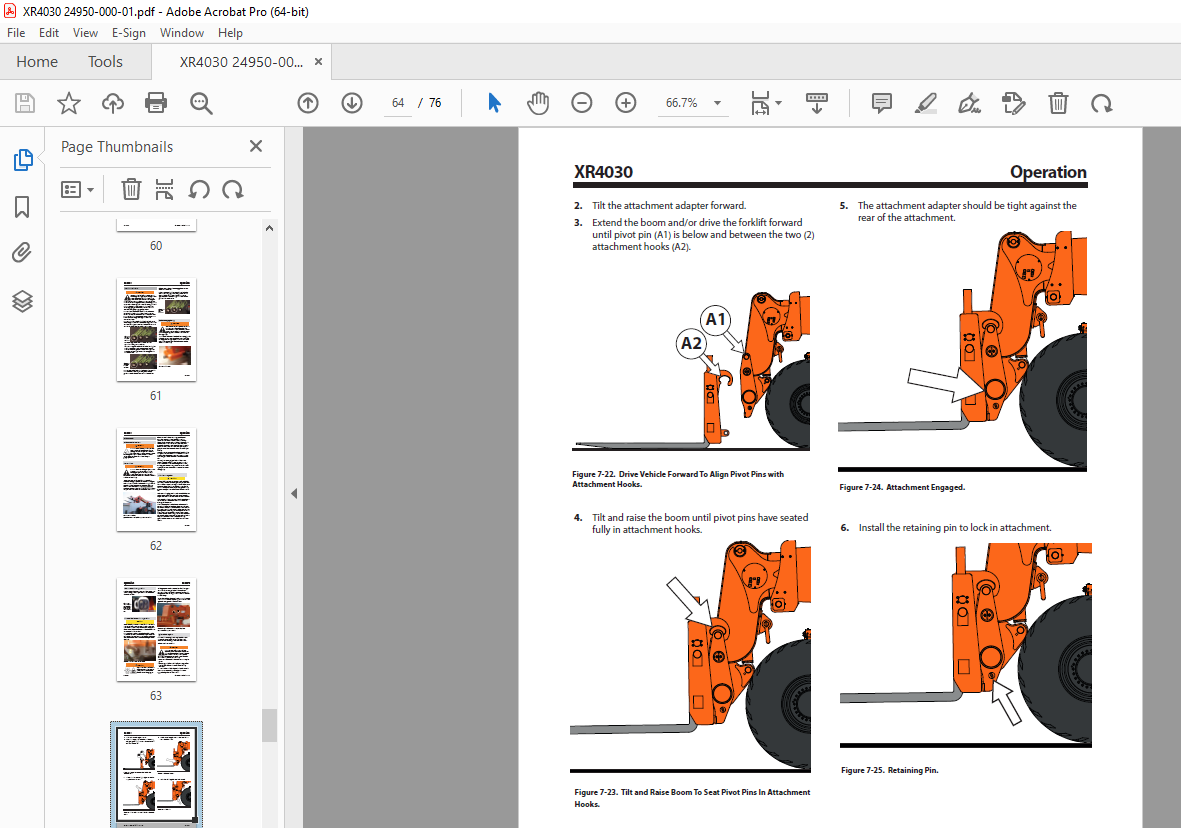Image resolution: width=1181 pixels, height=828 pixels.
Task: Expand the fit page options arrow
Action: click(x=779, y=103)
